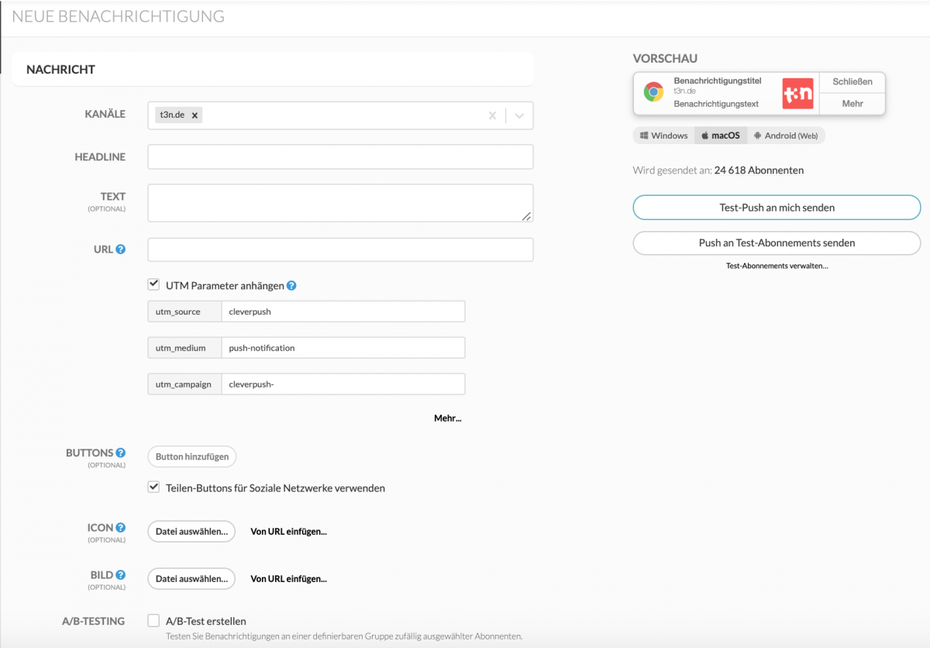Viewport: 930px width, 648px height.
Task: Click the help icon next to BILD label
Action: pos(121,575)
